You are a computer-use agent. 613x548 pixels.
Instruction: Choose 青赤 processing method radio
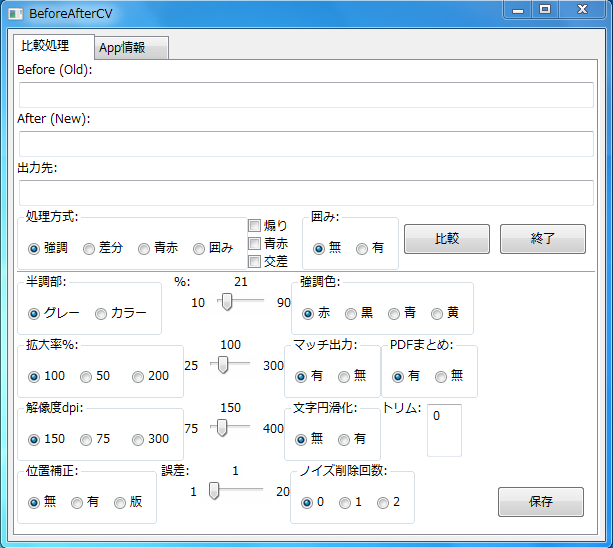(158, 248)
